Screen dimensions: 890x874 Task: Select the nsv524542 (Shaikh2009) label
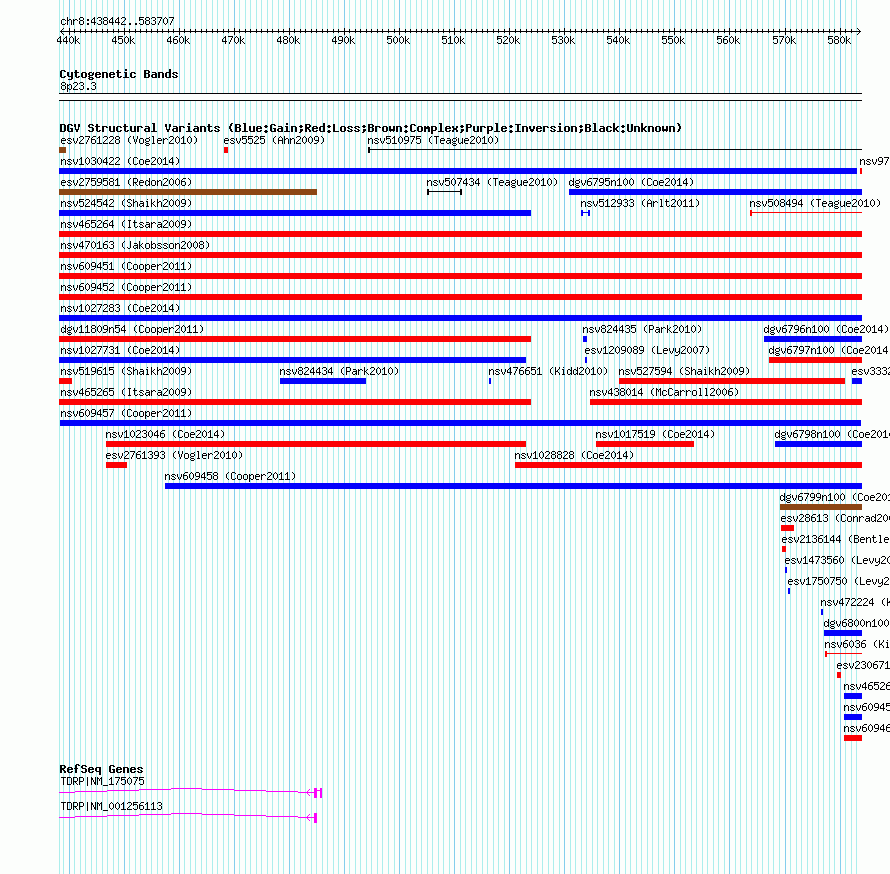(126, 203)
